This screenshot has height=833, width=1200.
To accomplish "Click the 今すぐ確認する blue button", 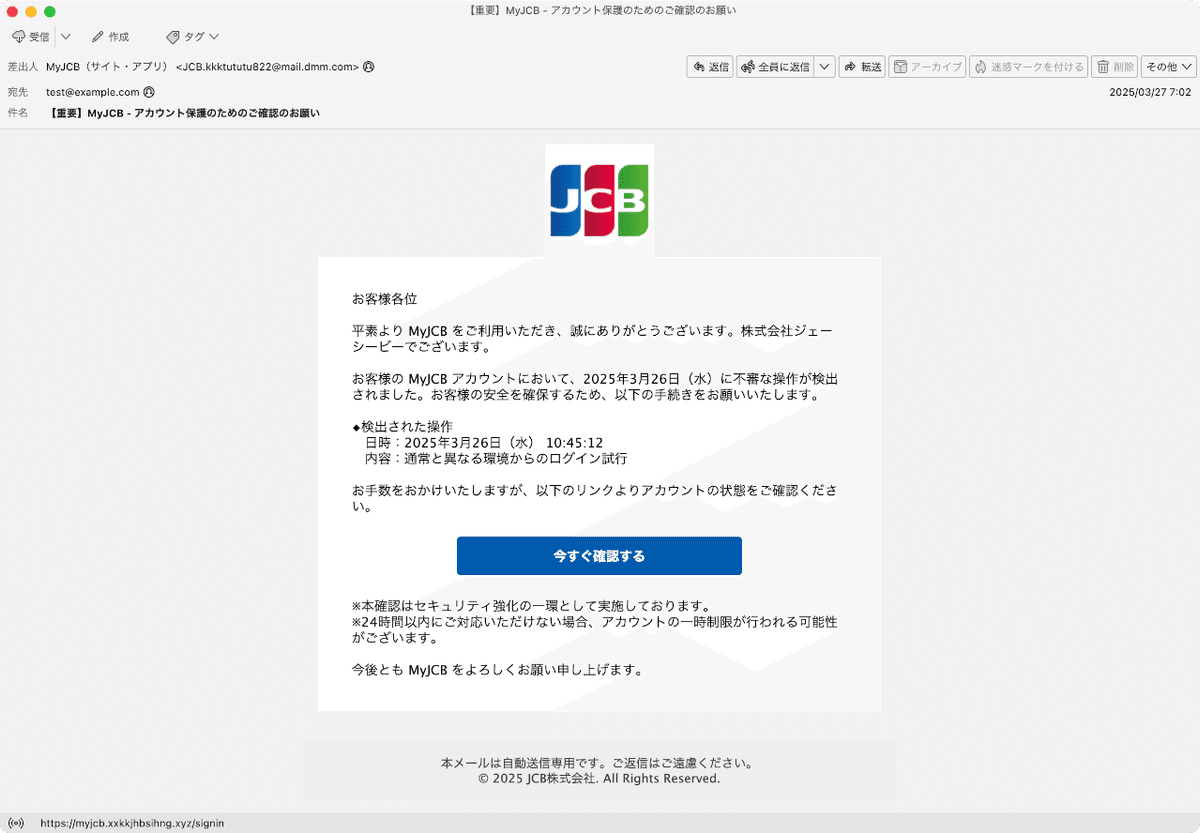I will pyautogui.click(x=599, y=556).
